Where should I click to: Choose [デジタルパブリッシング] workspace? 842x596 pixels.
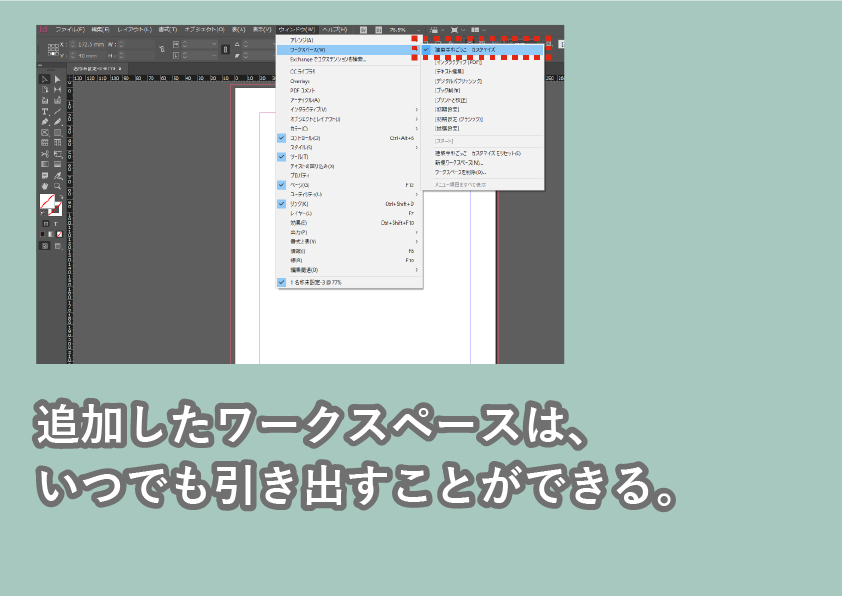pos(482,81)
